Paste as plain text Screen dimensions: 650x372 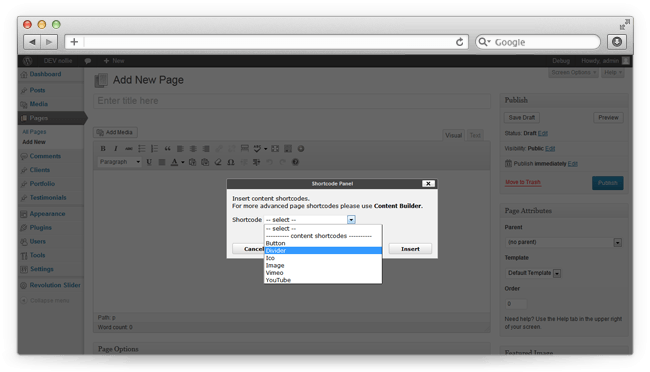pyautogui.click(x=192, y=162)
